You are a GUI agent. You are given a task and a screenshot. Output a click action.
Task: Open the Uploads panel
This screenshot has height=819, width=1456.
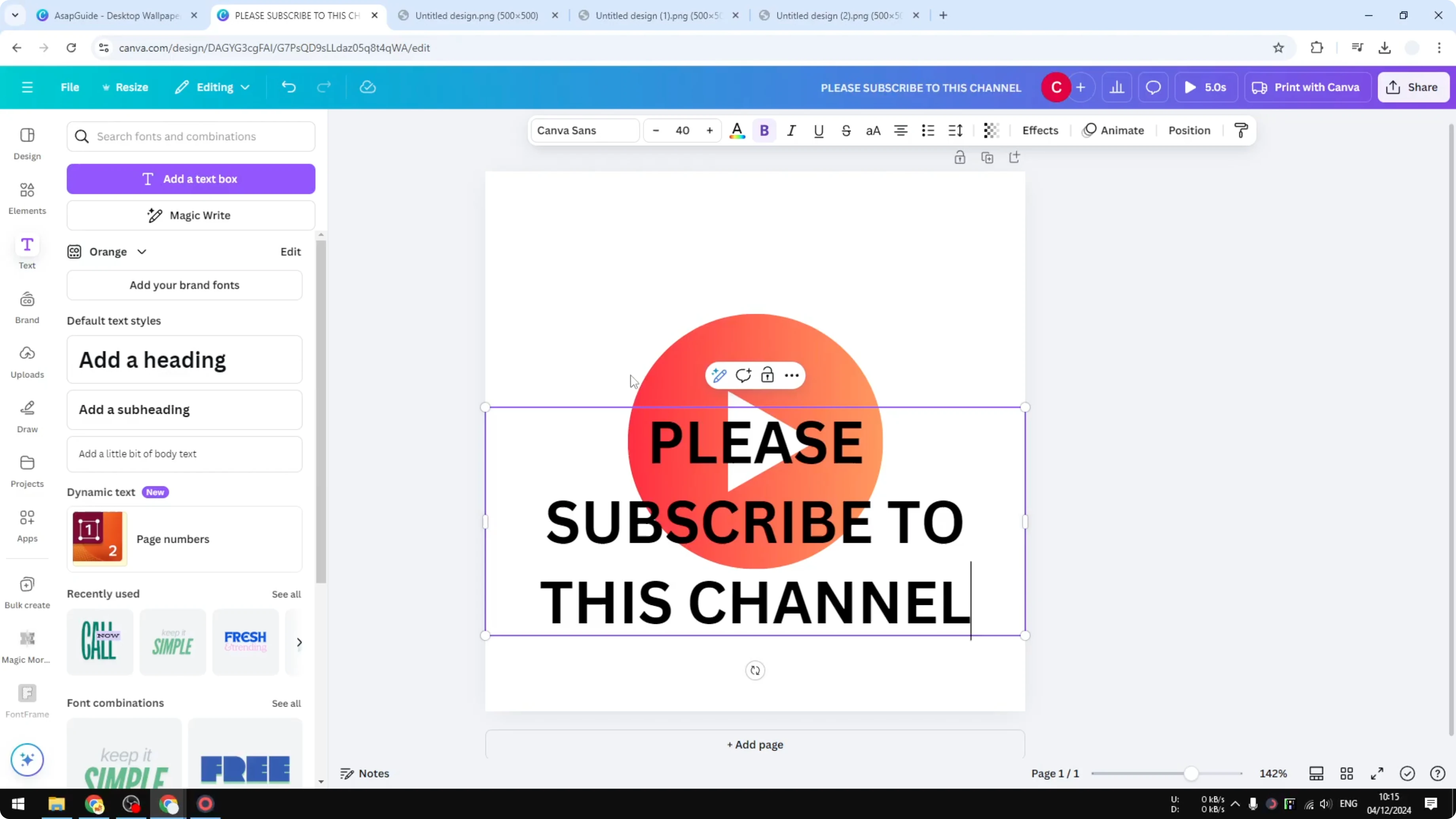27,361
